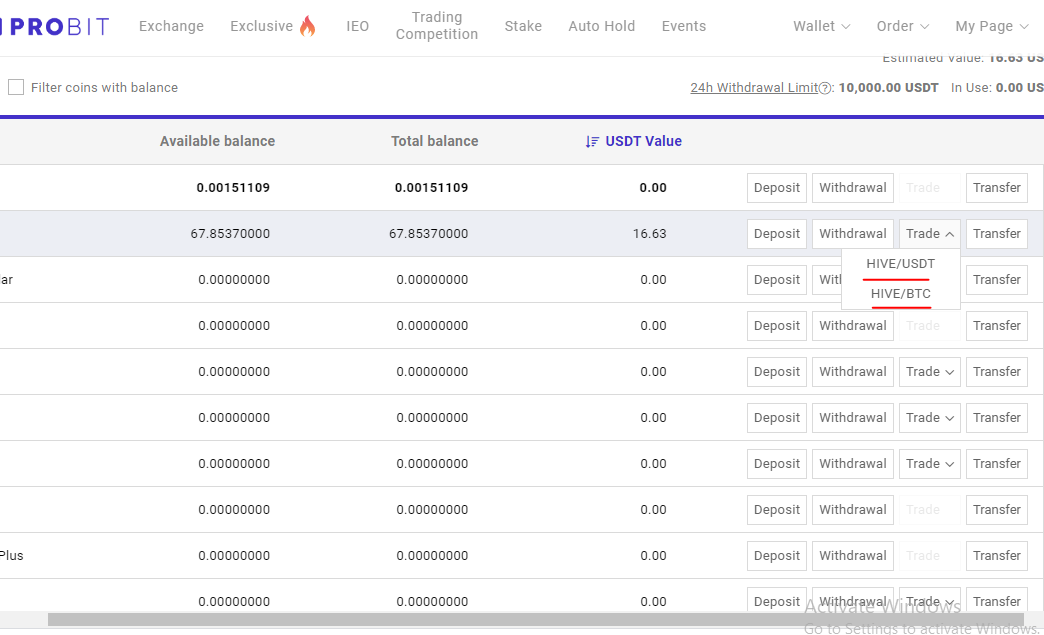
Task: Click the Available balance column header
Action: 217,141
